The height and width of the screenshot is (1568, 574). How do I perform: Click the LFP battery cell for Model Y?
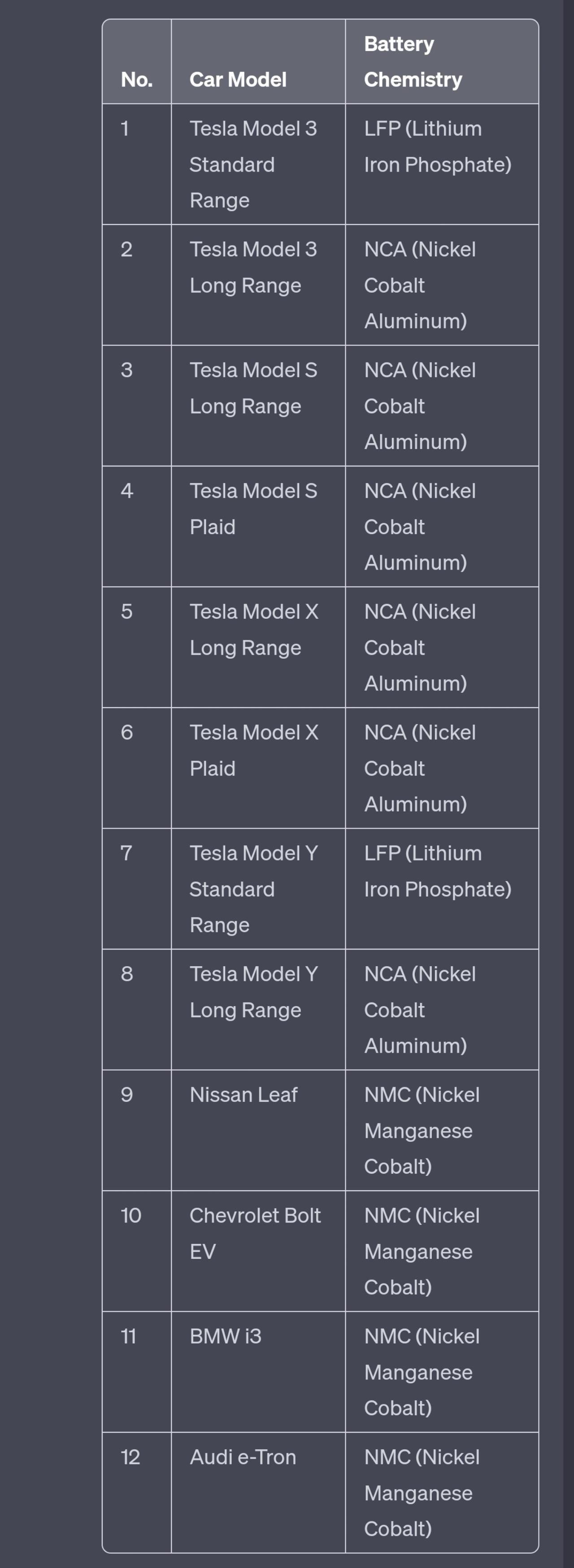[437, 871]
